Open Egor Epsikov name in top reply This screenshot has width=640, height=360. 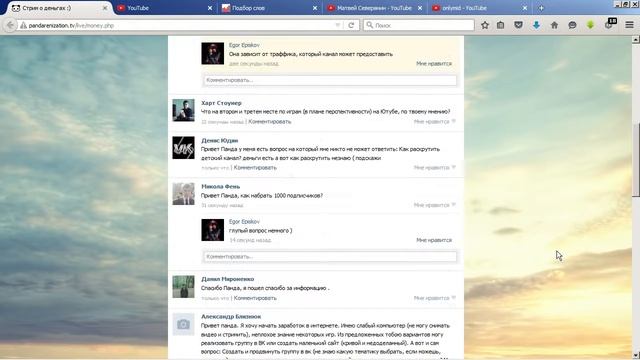click(x=244, y=45)
